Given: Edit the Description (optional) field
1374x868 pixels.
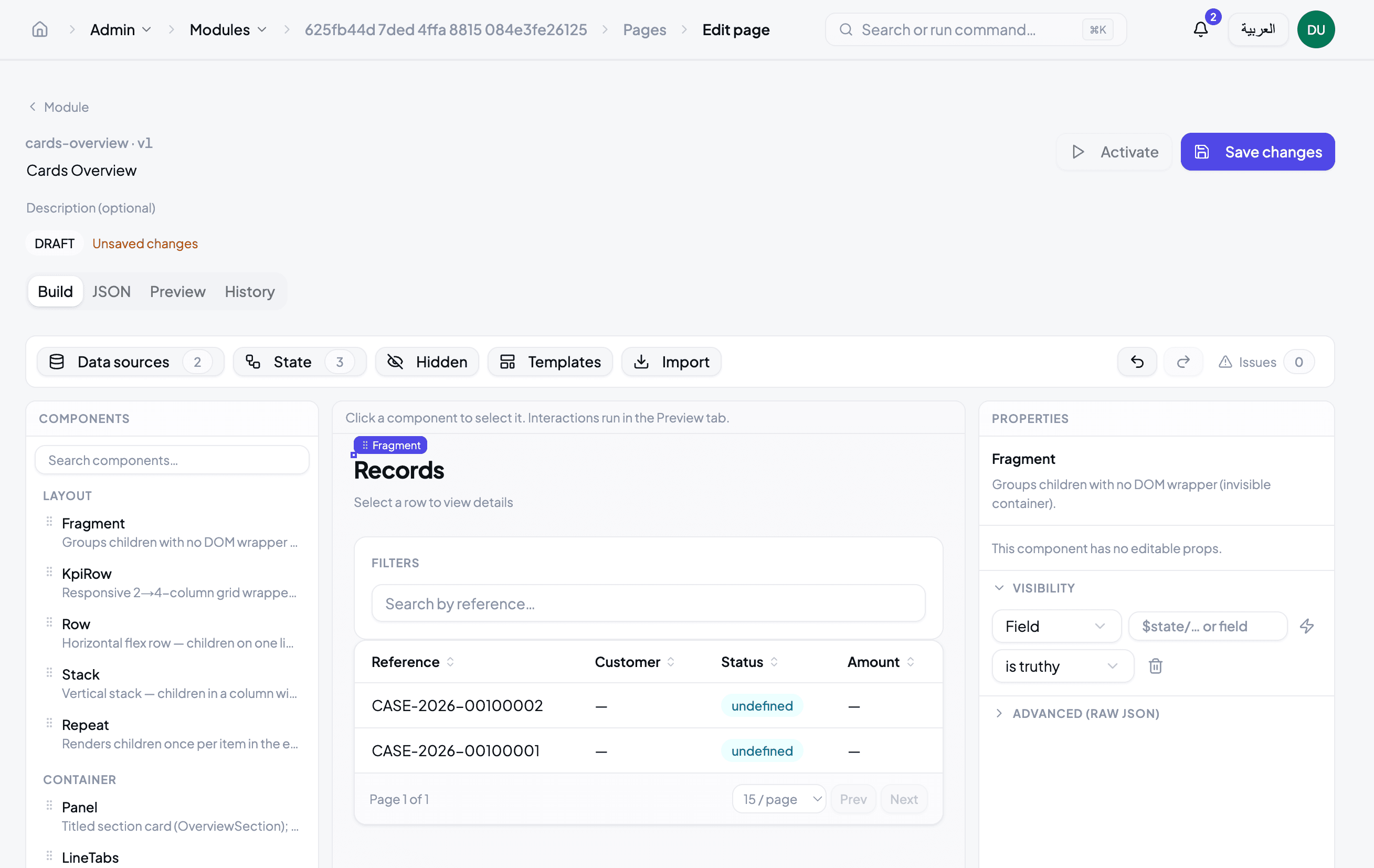Looking at the screenshot, I should point(91,207).
